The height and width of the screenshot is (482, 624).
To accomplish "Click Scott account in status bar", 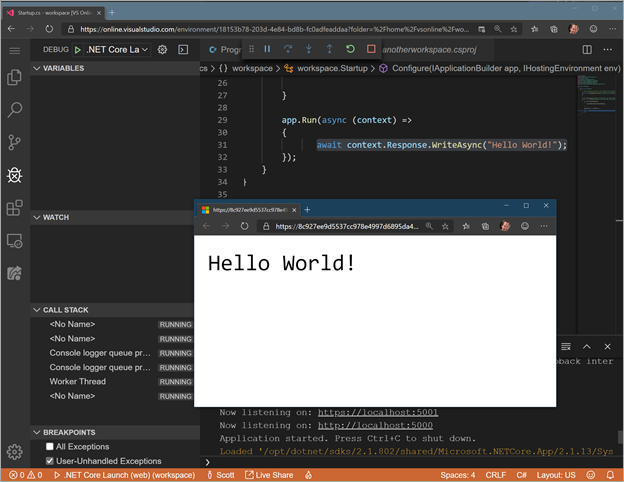I will [221, 475].
